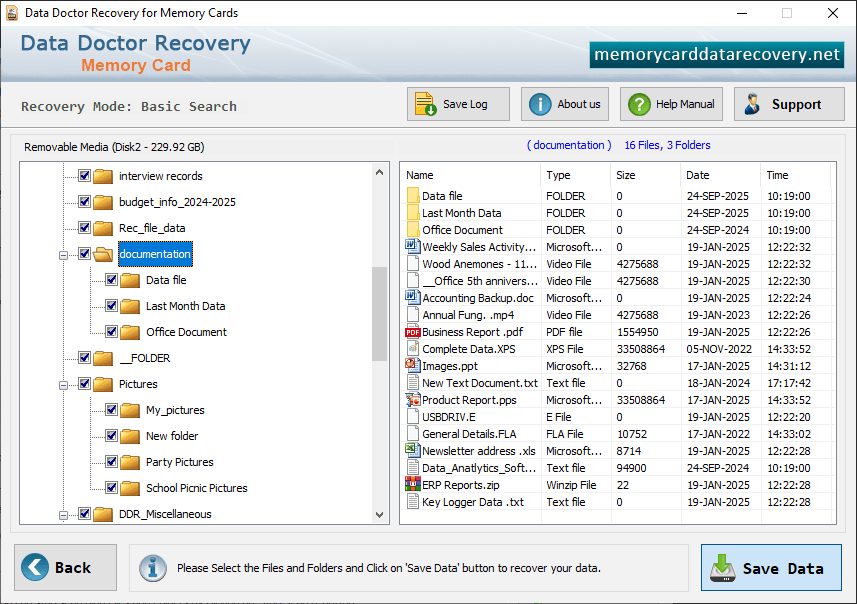This screenshot has height=604, width=857.
Task: Click the Support person icon
Action: (753, 104)
